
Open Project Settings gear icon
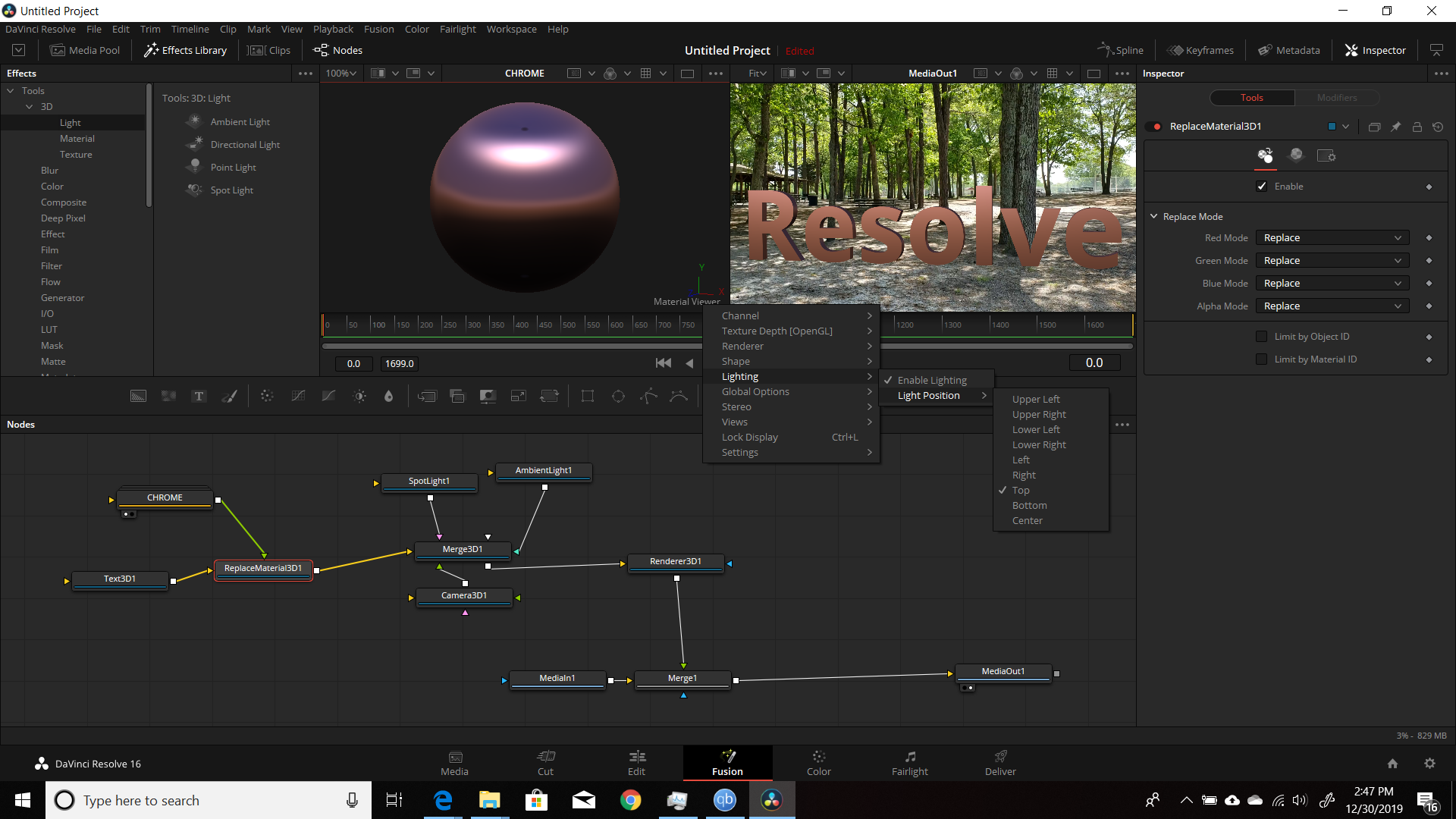pyautogui.click(x=1429, y=764)
